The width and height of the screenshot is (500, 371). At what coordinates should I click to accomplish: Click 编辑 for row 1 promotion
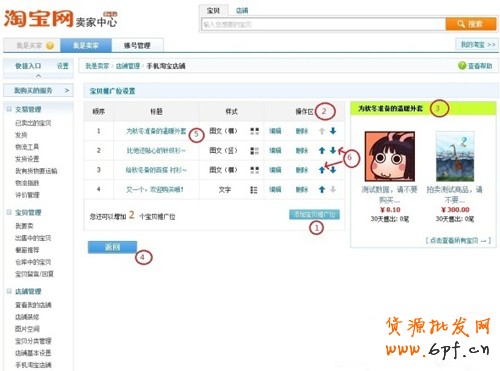[x=275, y=131]
